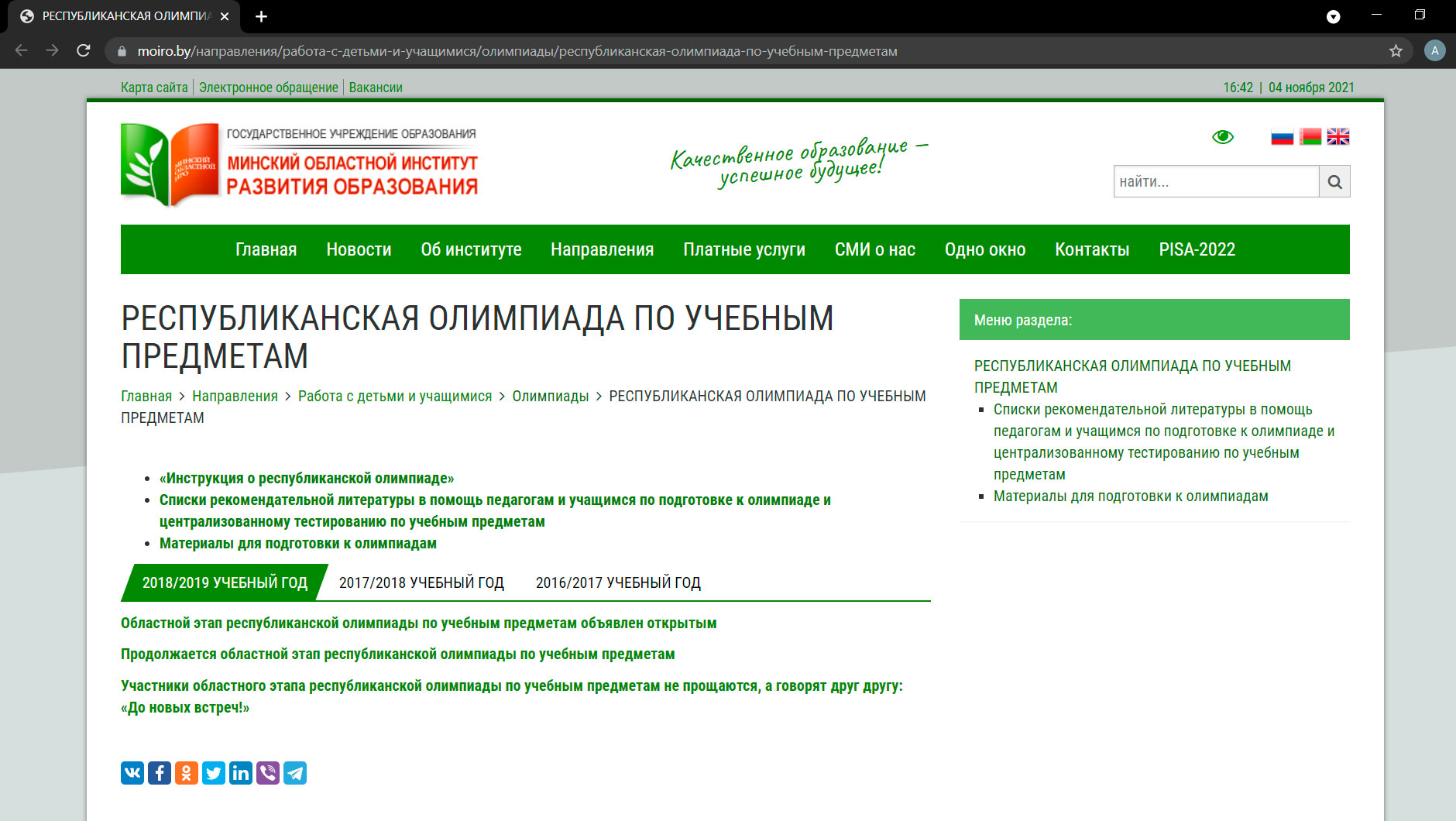The height and width of the screenshot is (821, 1456).
Task: View site security lock info
Action: pyautogui.click(x=122, y=51)
